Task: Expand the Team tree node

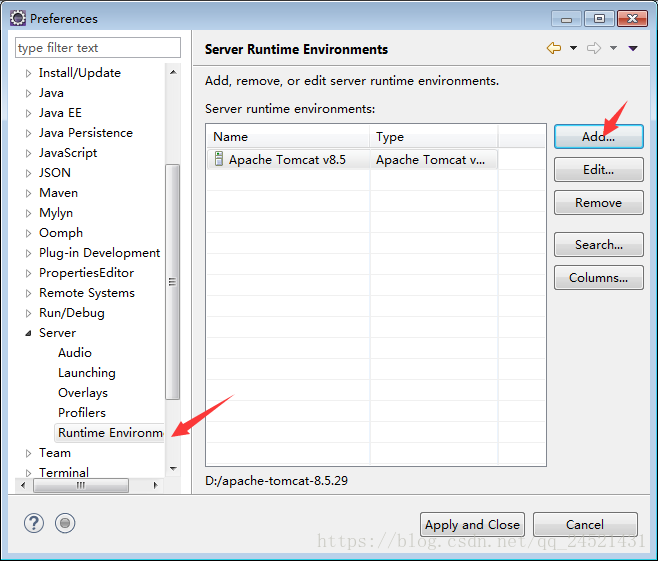Action: 28,453
